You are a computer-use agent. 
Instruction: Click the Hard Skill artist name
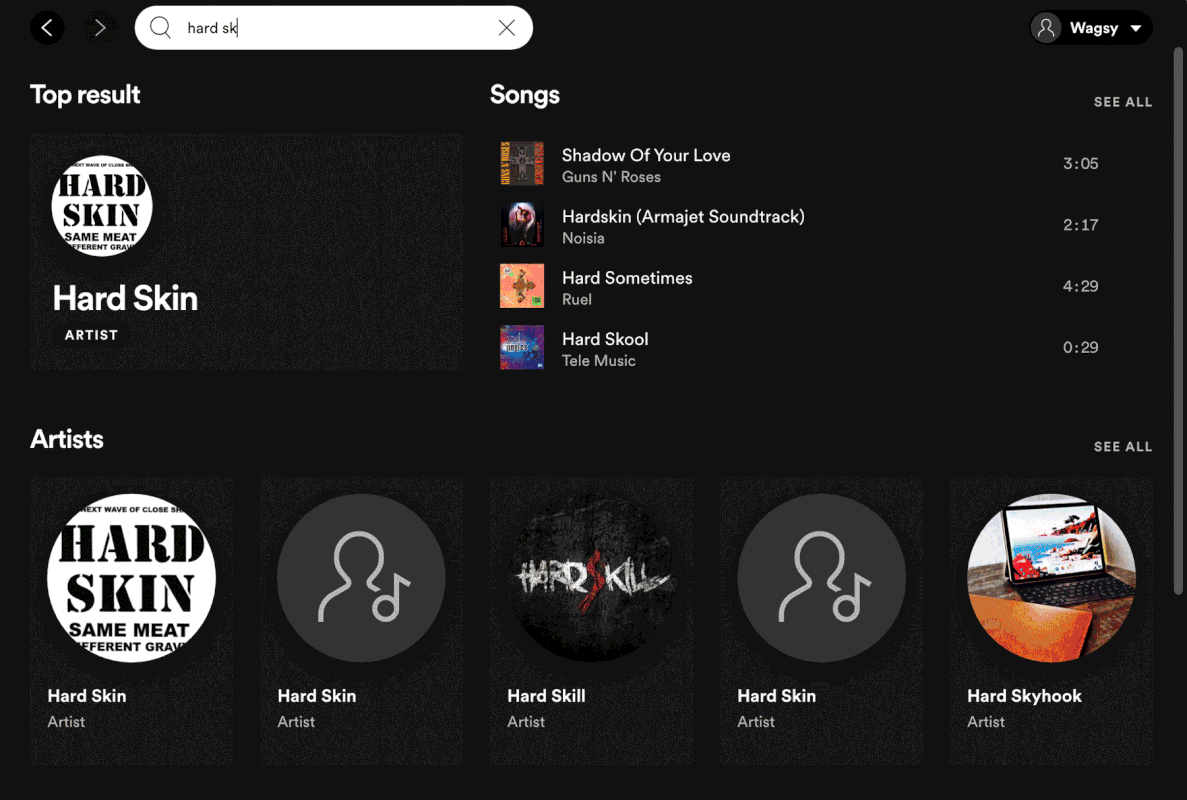pos(546,696)
